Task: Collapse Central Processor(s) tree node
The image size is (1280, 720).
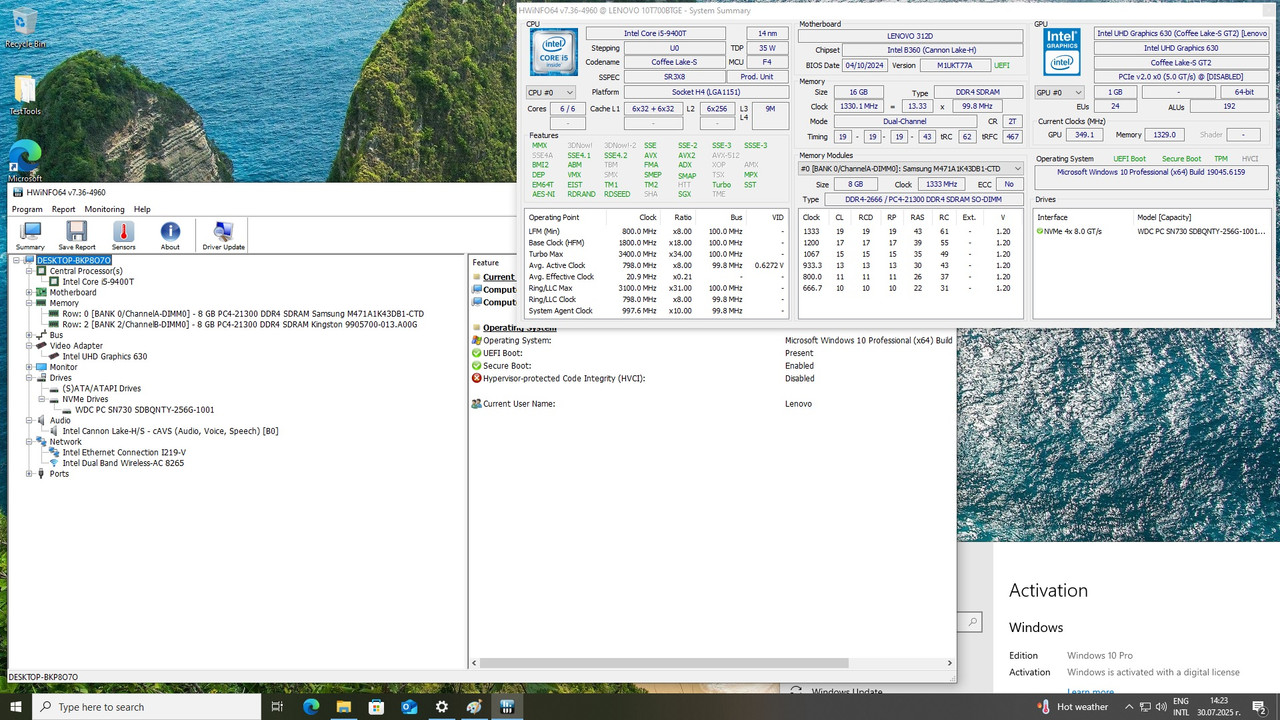Action: point(28,271)
